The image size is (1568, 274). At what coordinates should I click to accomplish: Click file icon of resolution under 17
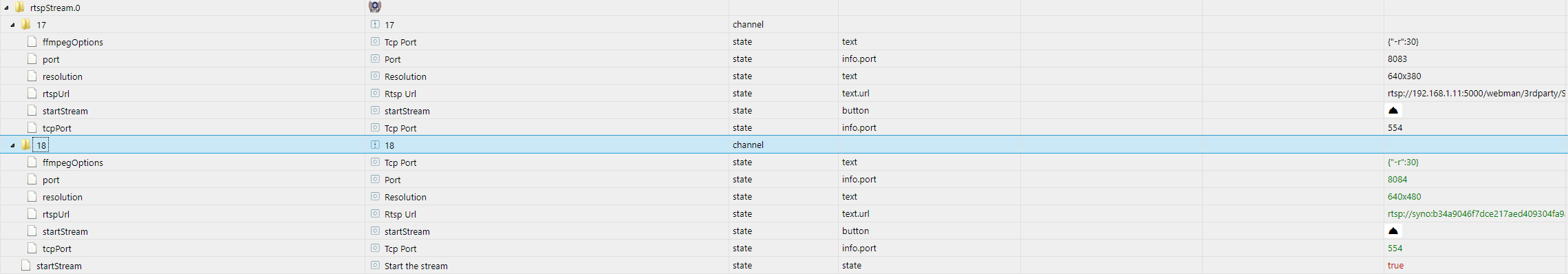32,76
